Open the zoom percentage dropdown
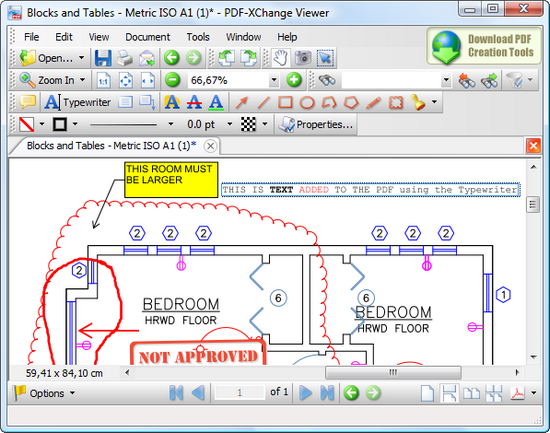The image size is (550, 433). (x=274, y=80)
